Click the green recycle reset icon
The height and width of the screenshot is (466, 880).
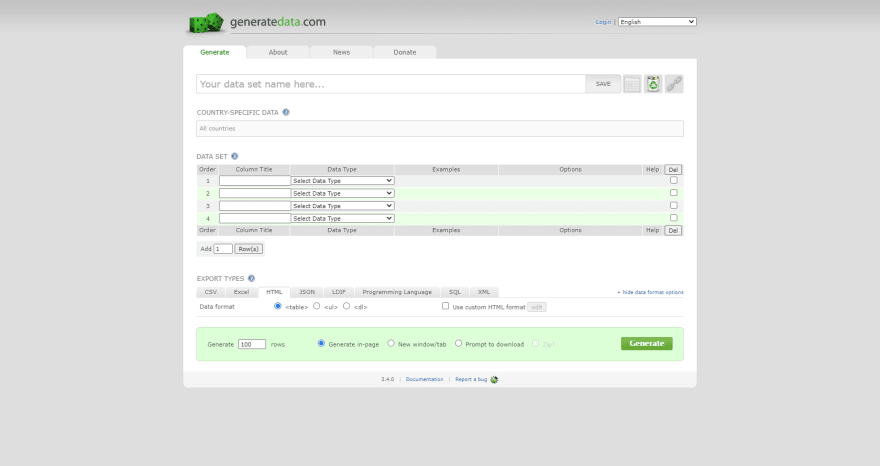653,84
